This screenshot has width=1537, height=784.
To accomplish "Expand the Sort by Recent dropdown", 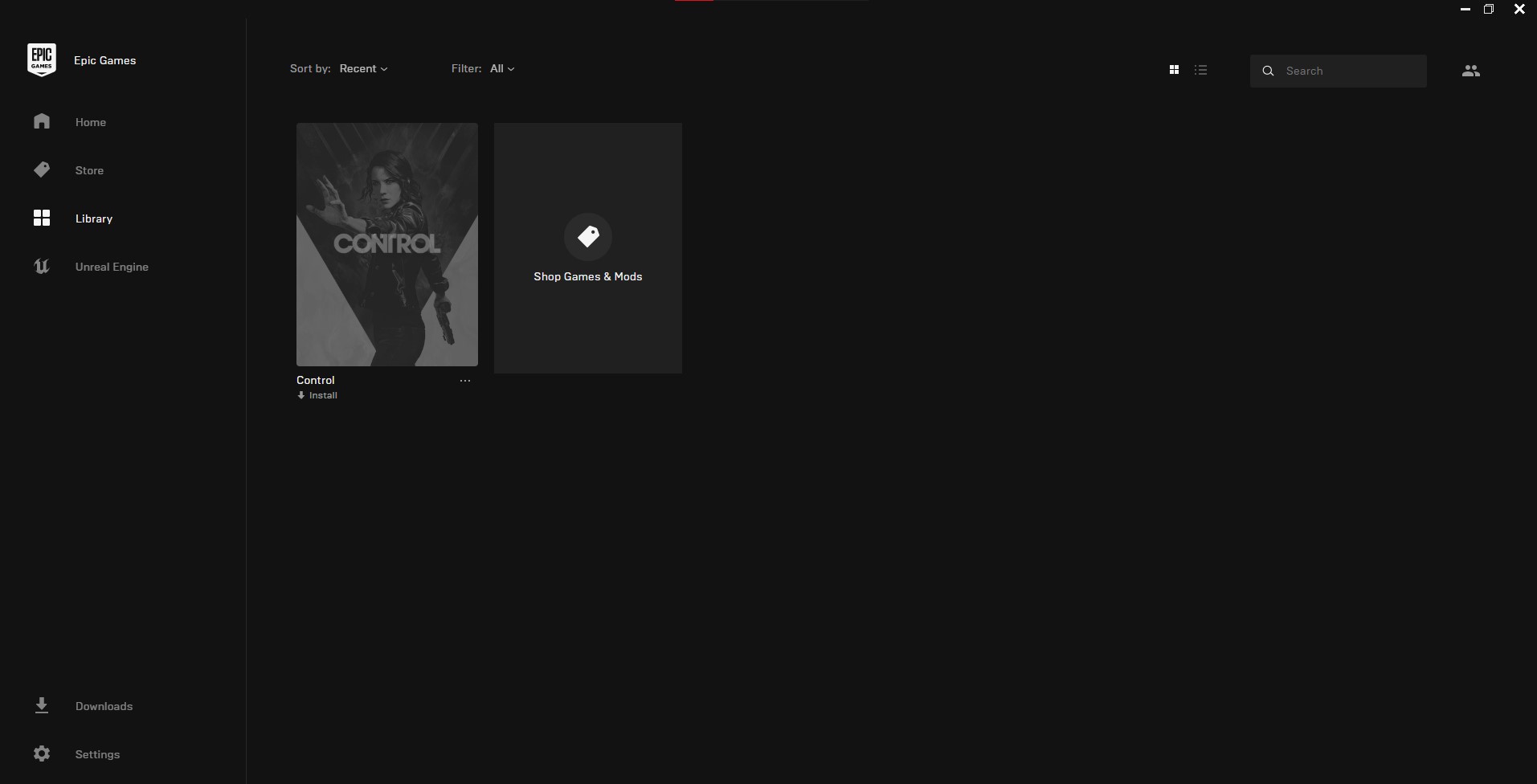I will point(363,68).
